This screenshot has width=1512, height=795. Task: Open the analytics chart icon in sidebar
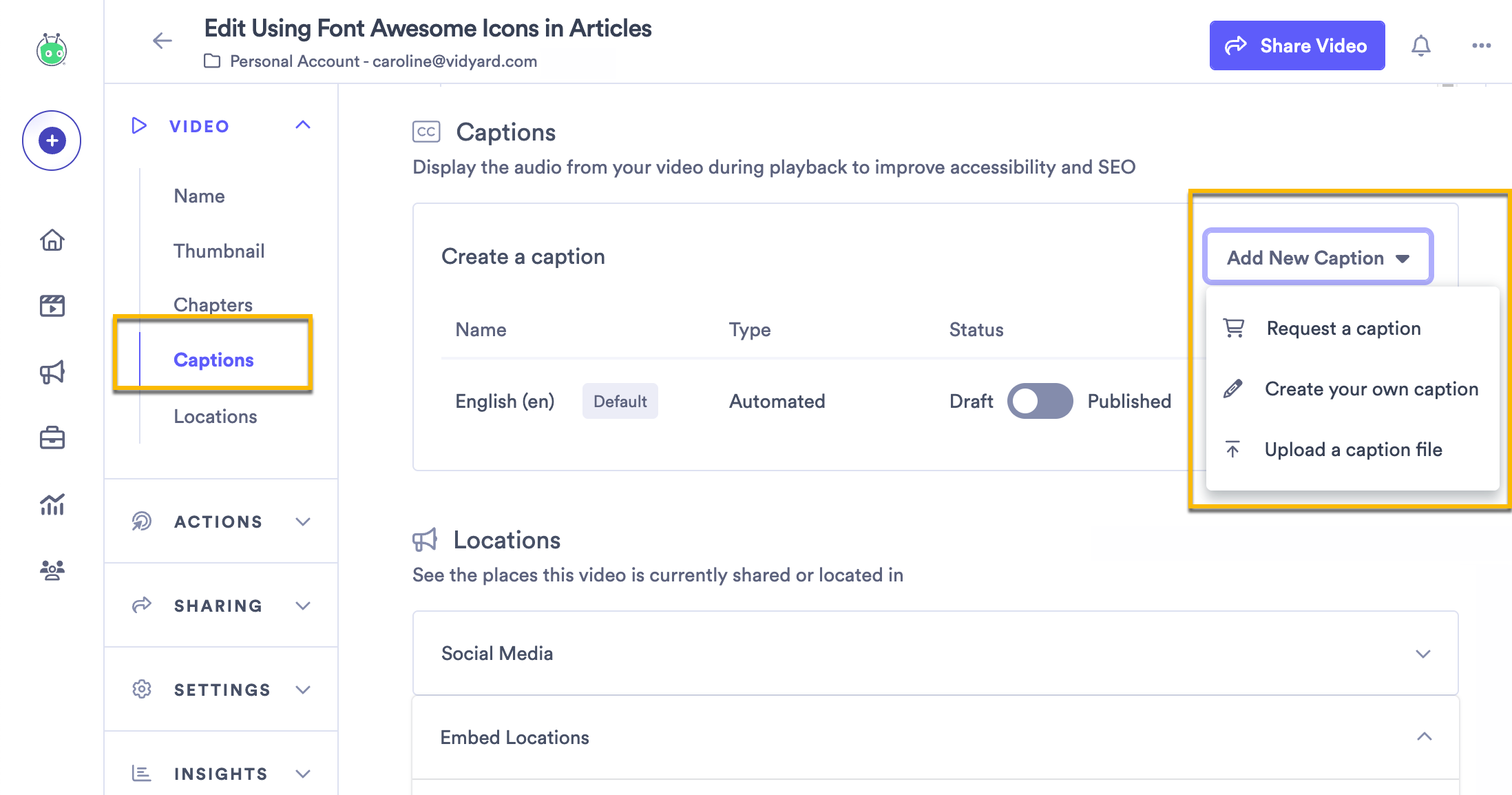tap(52, 504)
